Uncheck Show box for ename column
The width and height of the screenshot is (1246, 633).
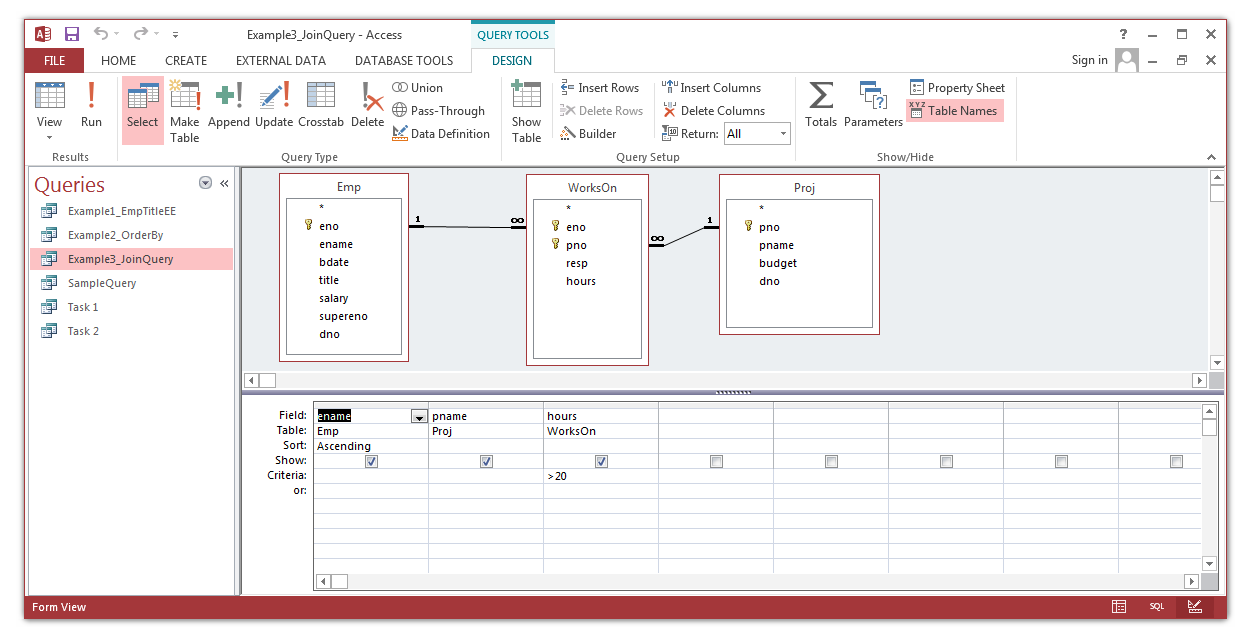coord(372,461)
